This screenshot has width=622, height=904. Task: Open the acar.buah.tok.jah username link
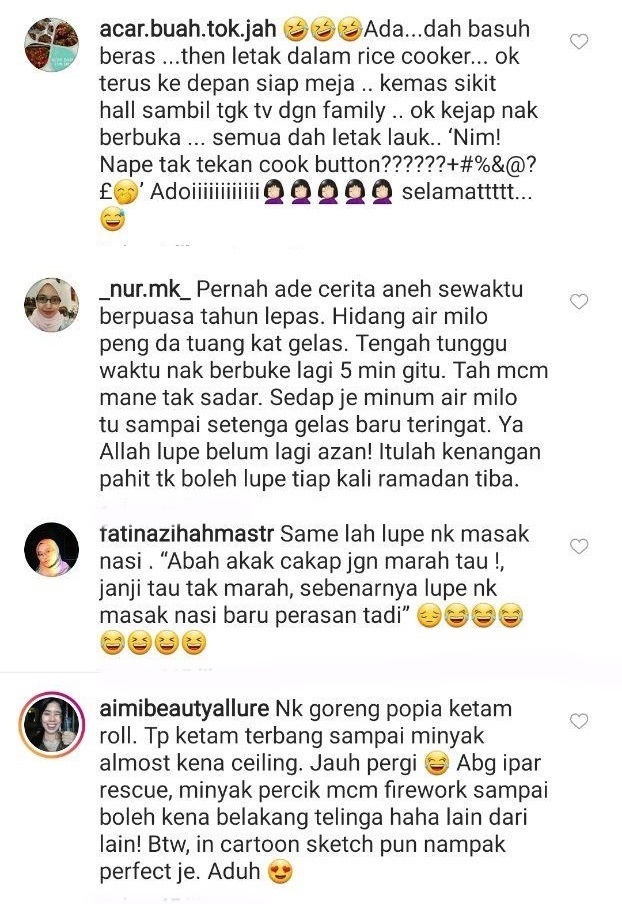click(x=187, y=29)
